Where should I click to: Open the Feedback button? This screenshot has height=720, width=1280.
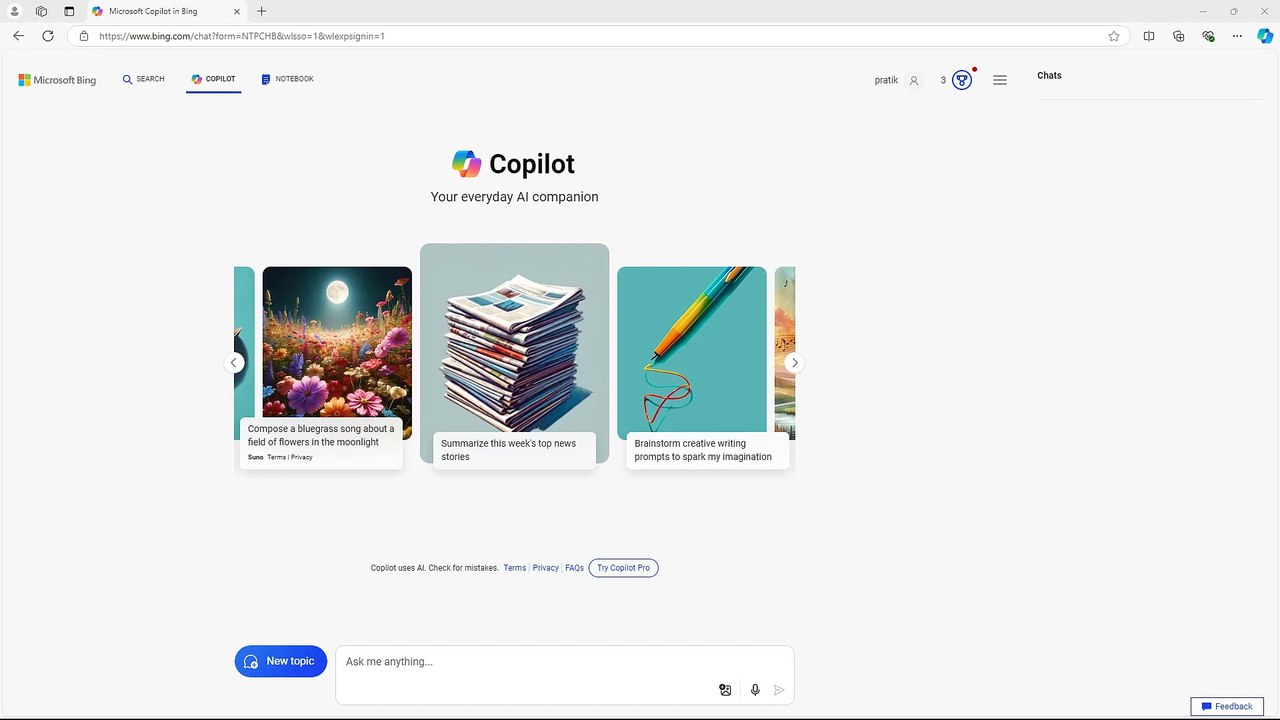(1227, 706)
